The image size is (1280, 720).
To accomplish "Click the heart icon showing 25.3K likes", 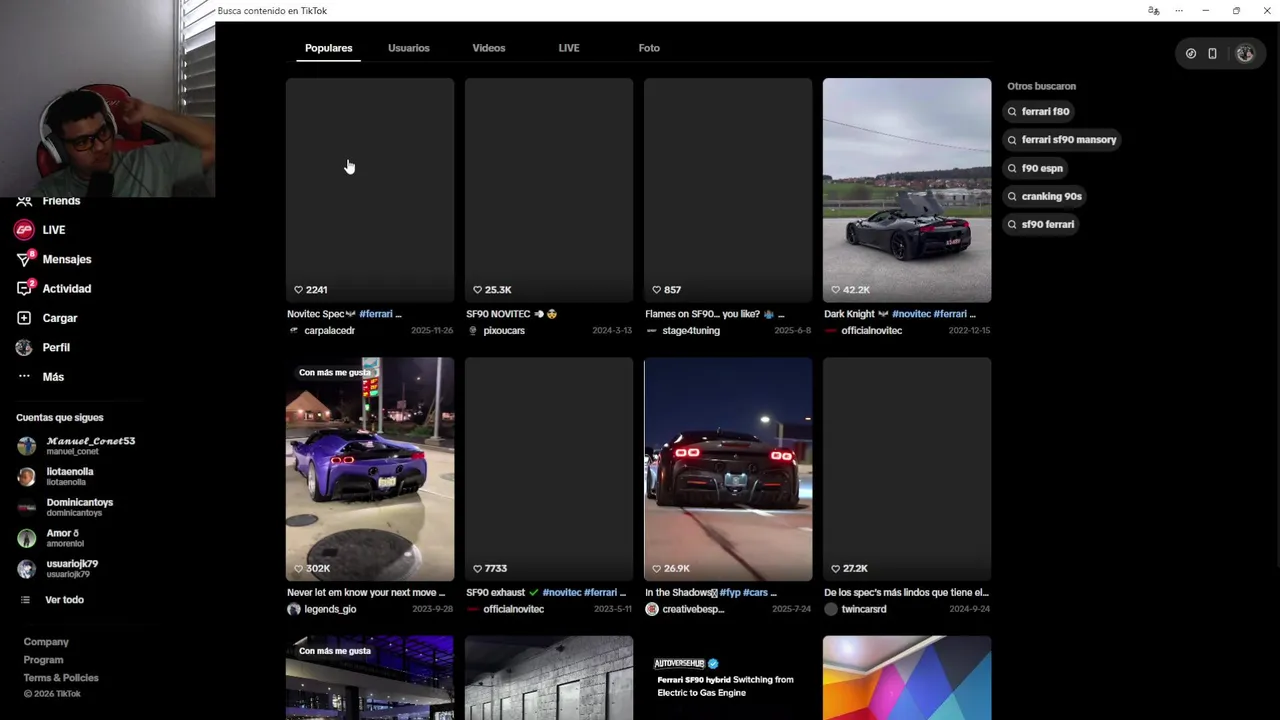I will pos(477,290).
